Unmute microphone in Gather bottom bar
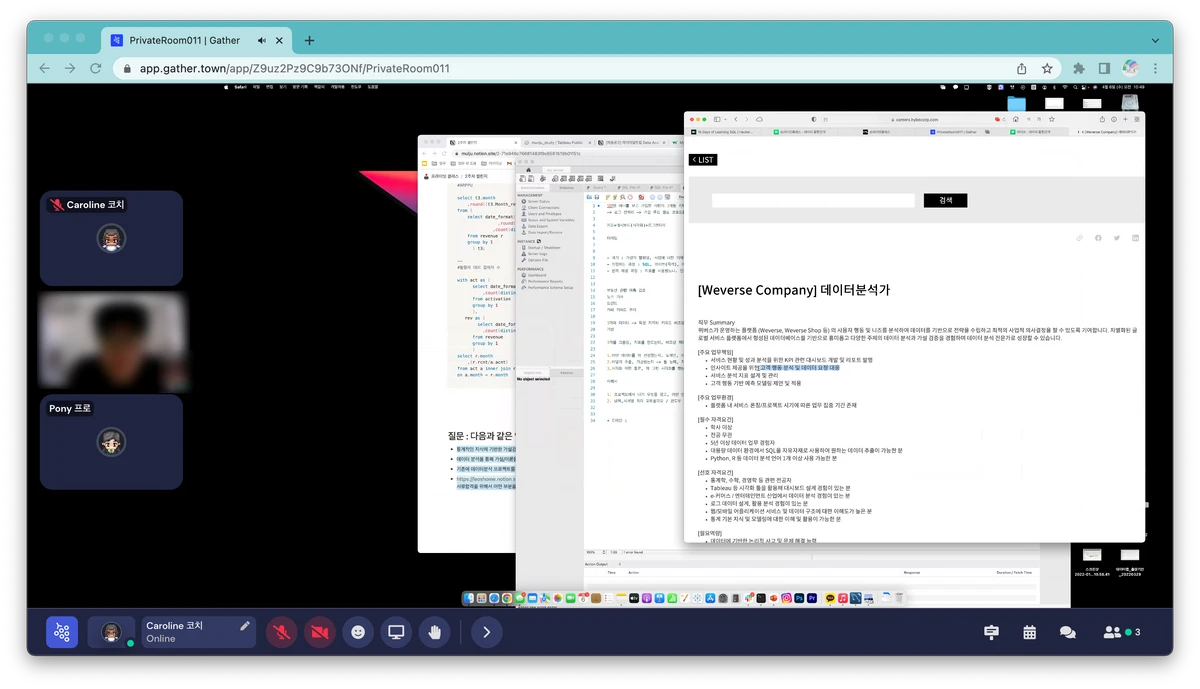This screenshot has width=1200, height=689. tap(282, 632)
